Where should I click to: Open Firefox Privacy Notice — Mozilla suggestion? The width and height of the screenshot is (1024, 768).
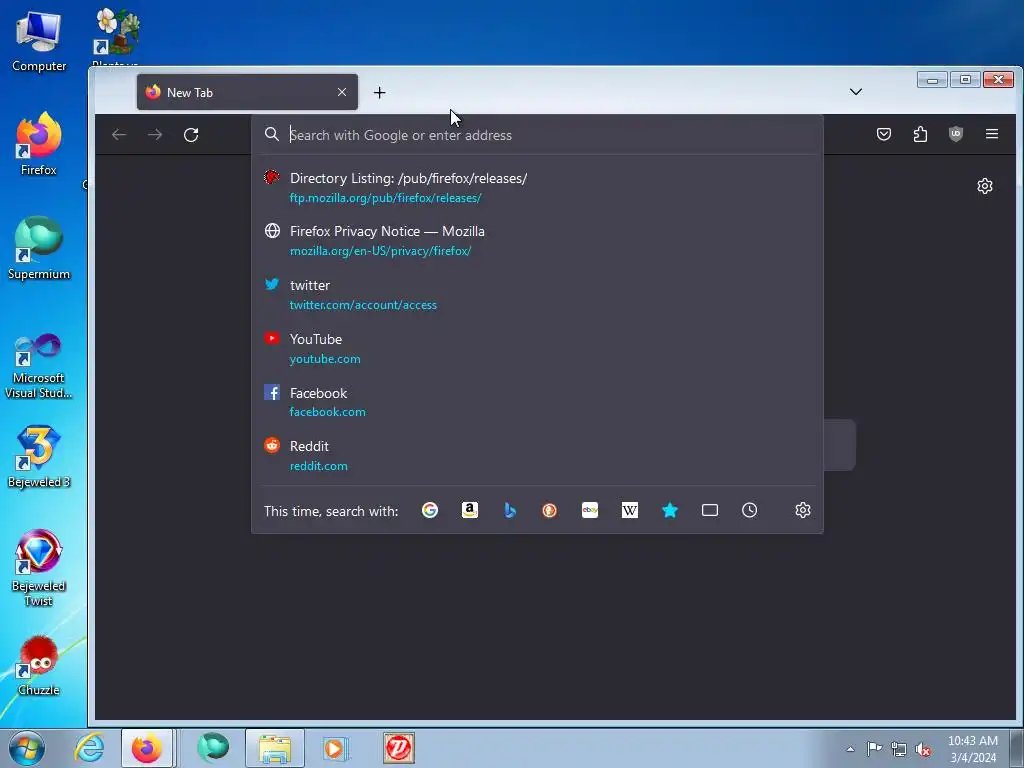point(537,240)
